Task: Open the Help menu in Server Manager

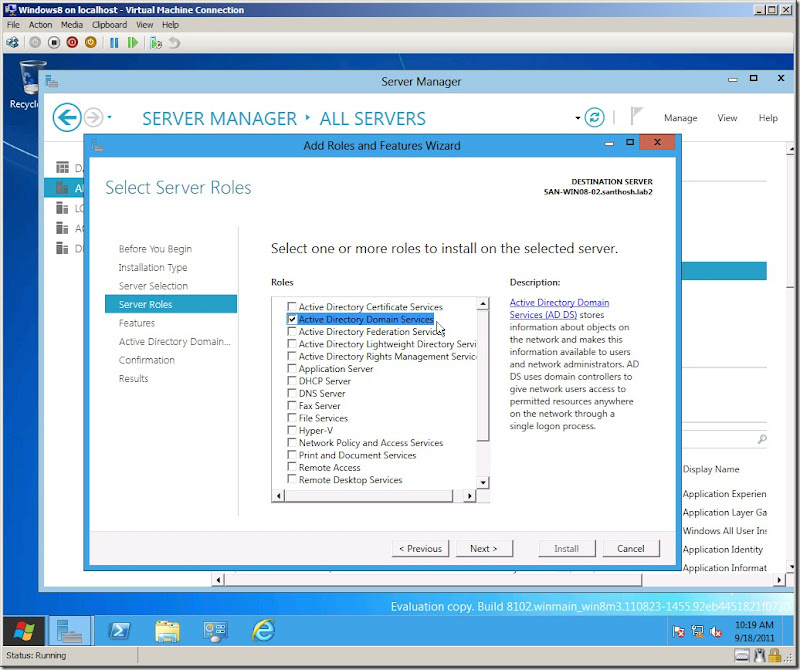Action: click(768, 118)
